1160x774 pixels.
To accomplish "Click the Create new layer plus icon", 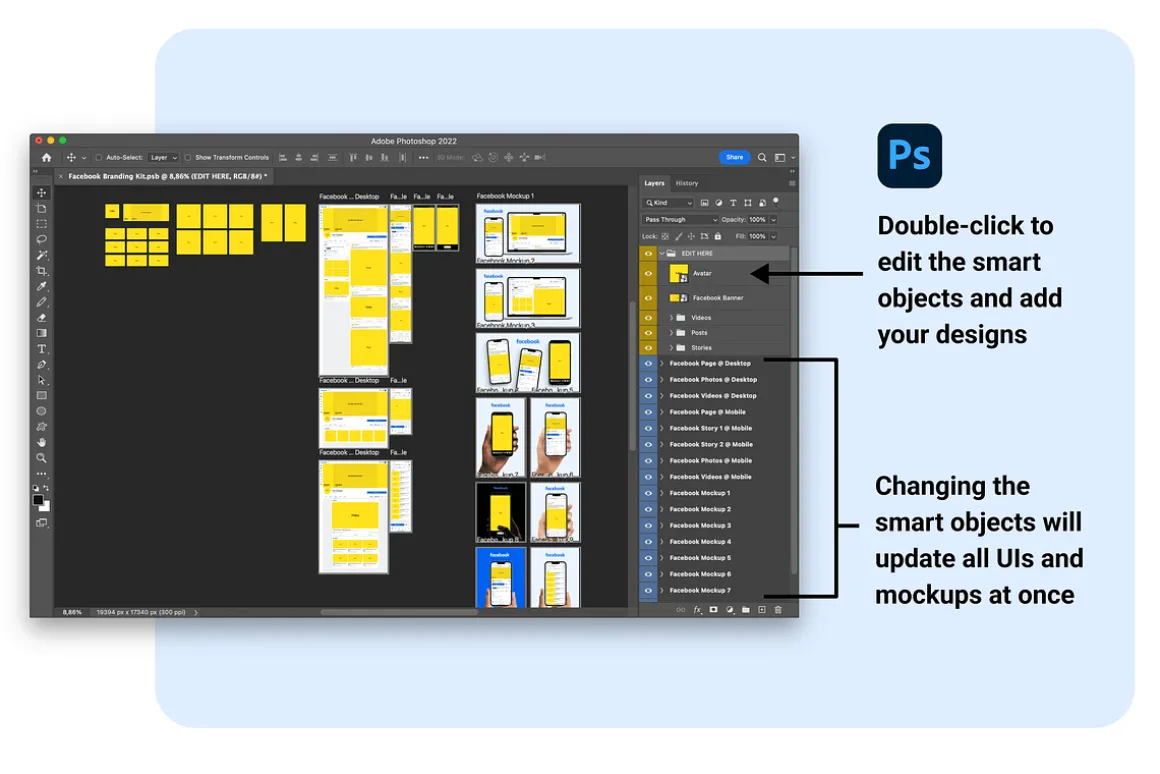I will point(762,610).
